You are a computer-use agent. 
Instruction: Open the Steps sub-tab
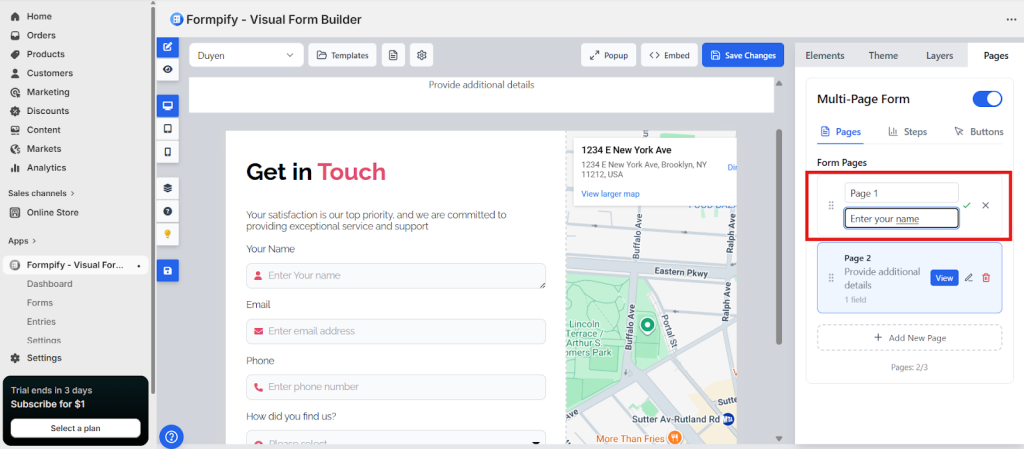point(907,131)
